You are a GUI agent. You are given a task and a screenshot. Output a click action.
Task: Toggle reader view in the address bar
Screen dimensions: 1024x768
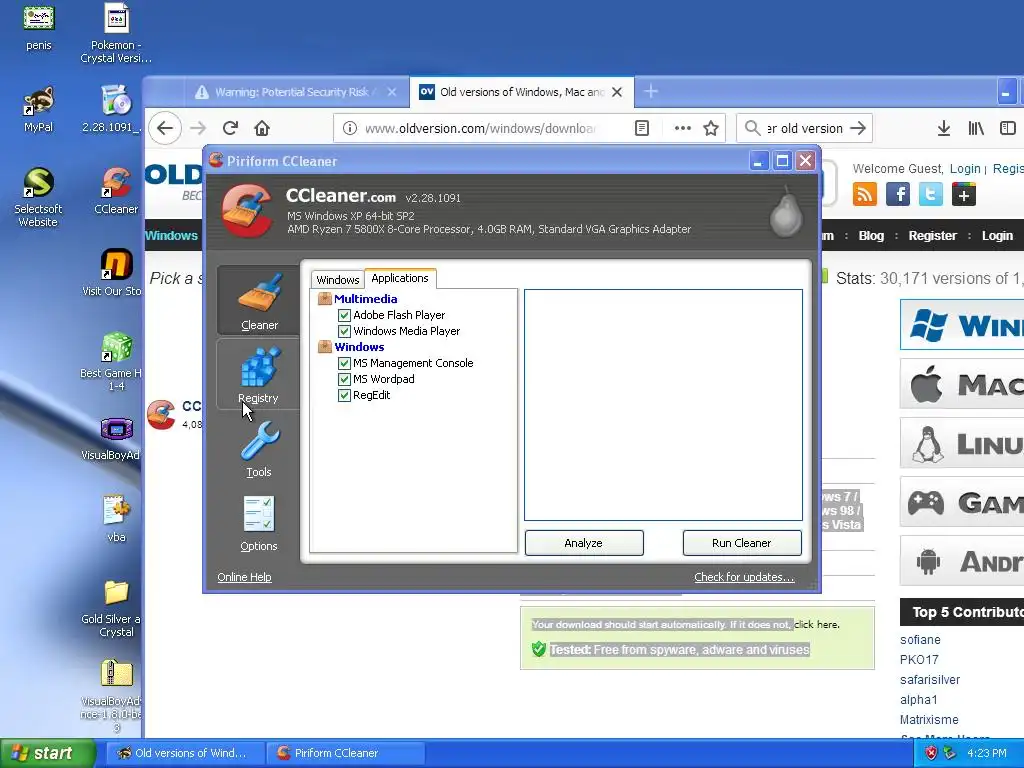click(642, 128)
